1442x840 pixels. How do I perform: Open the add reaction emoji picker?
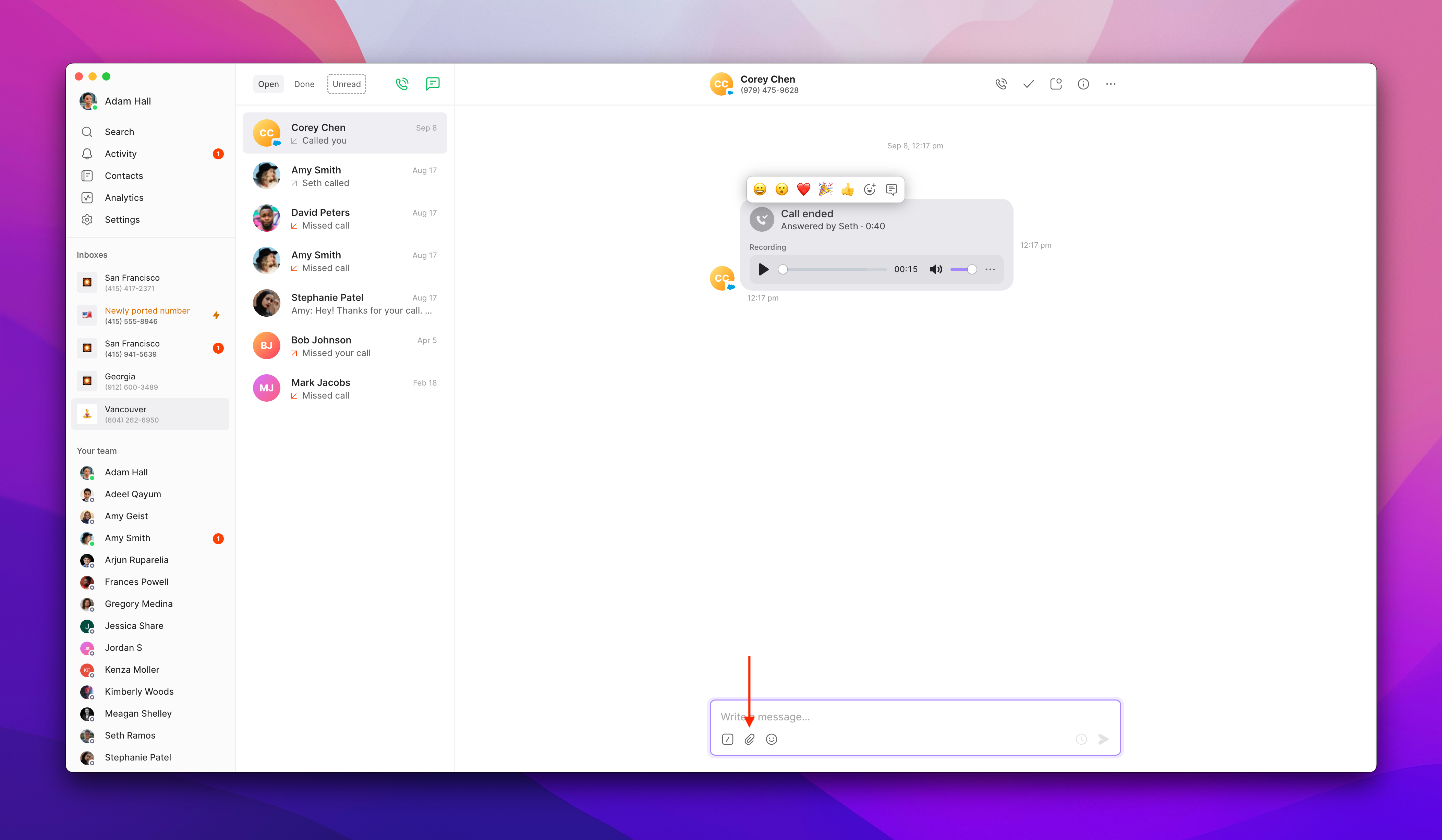tap(870, 190)
